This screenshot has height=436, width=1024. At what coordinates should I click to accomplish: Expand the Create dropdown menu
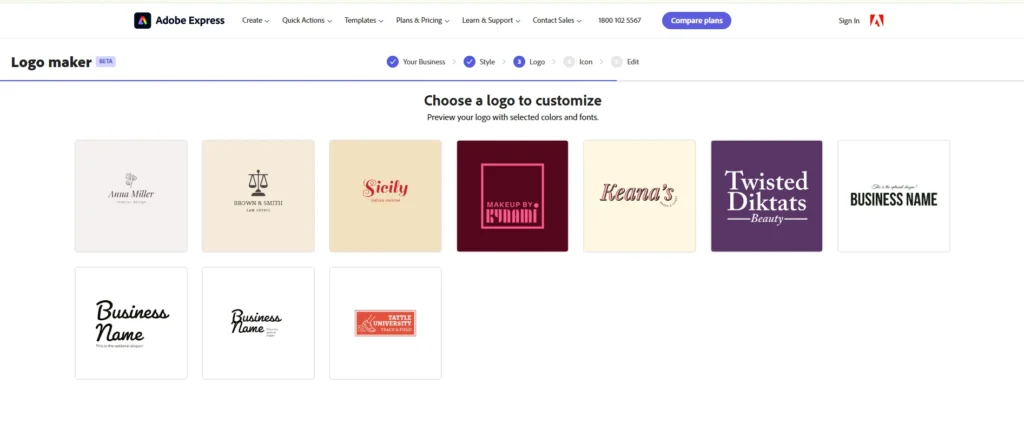point(255,20)
